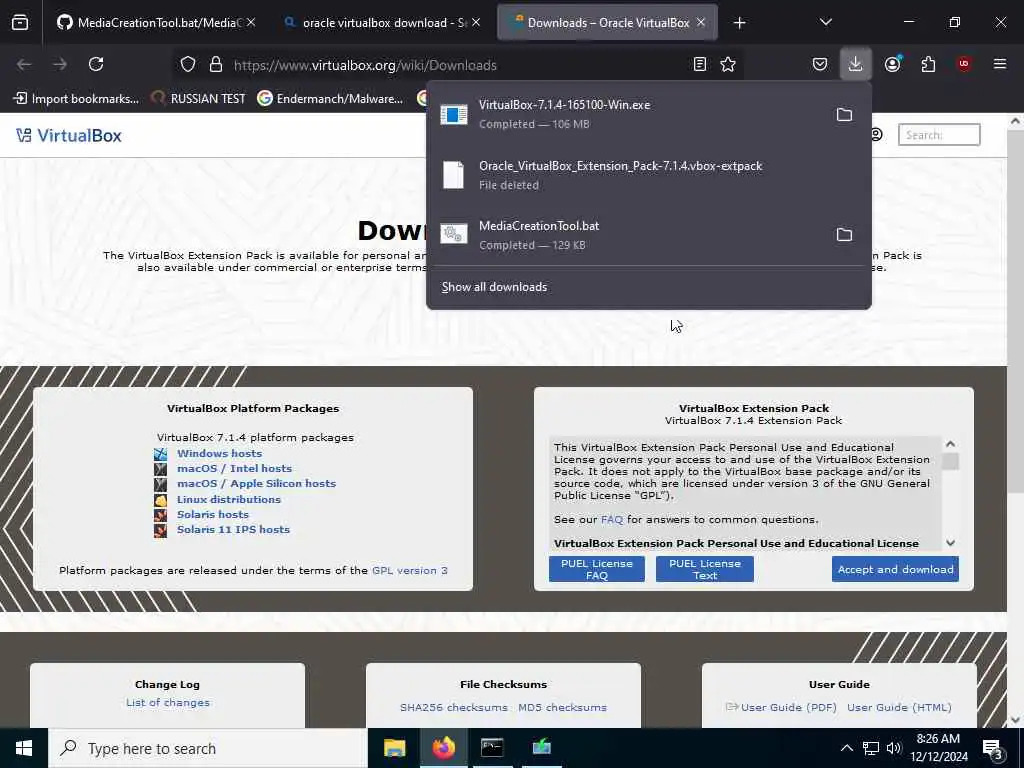The height and width of the screenshot is (768, 1024).
Task: Switch to oracle virtualbox download search tab
Action: tap(382, 23)
